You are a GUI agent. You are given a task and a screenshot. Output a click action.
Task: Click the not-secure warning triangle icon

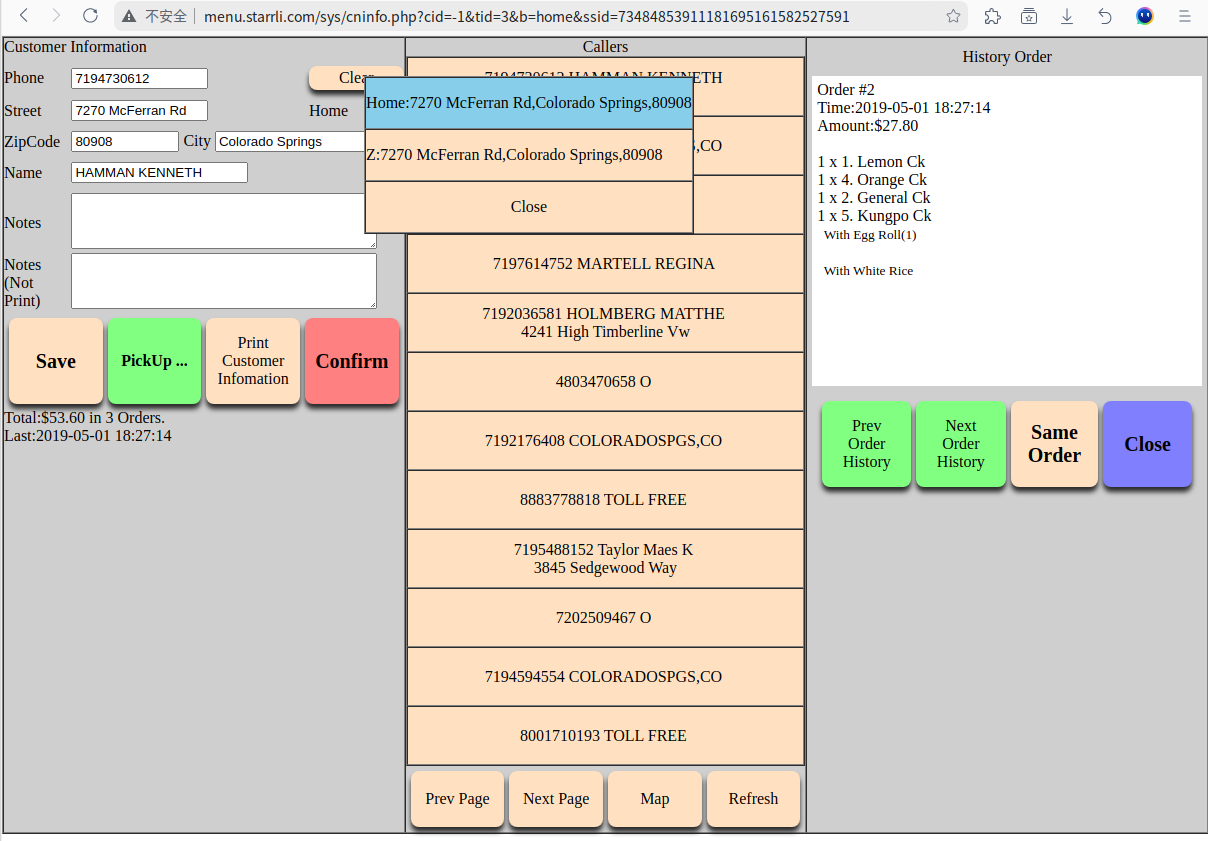pyautogui.click(x=129, y=17)
